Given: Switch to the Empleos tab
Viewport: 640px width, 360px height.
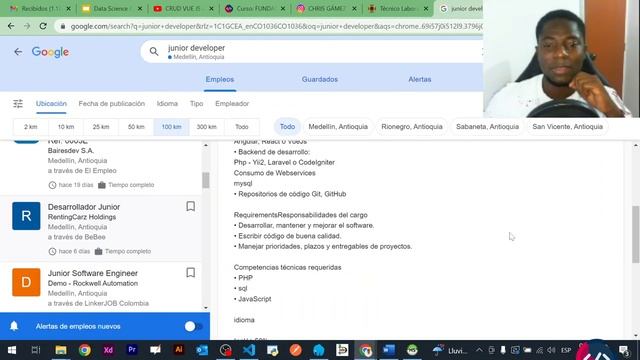Looking at the screenshot, I should tap(220, 80).
